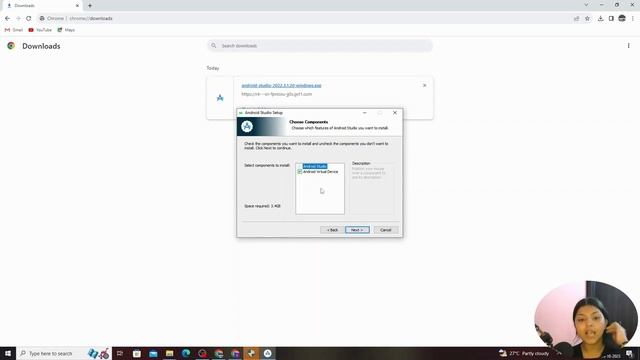Toggle Chrome side panel
Viewport: 640px width, 360px height.
[x=611, y=18]
